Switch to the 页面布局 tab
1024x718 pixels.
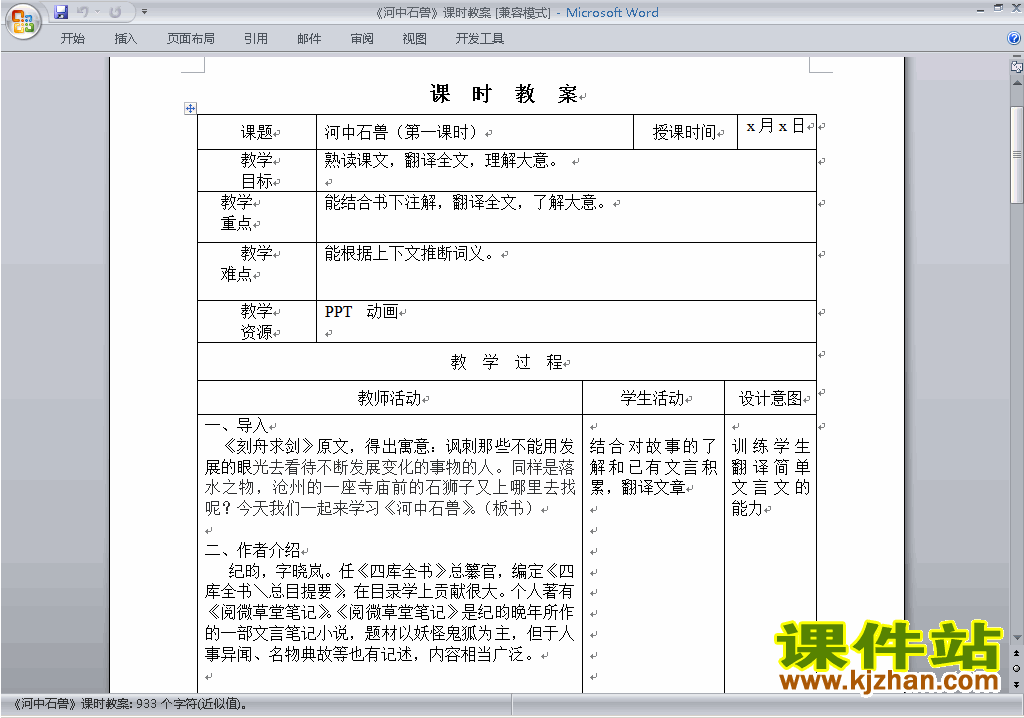191,39
